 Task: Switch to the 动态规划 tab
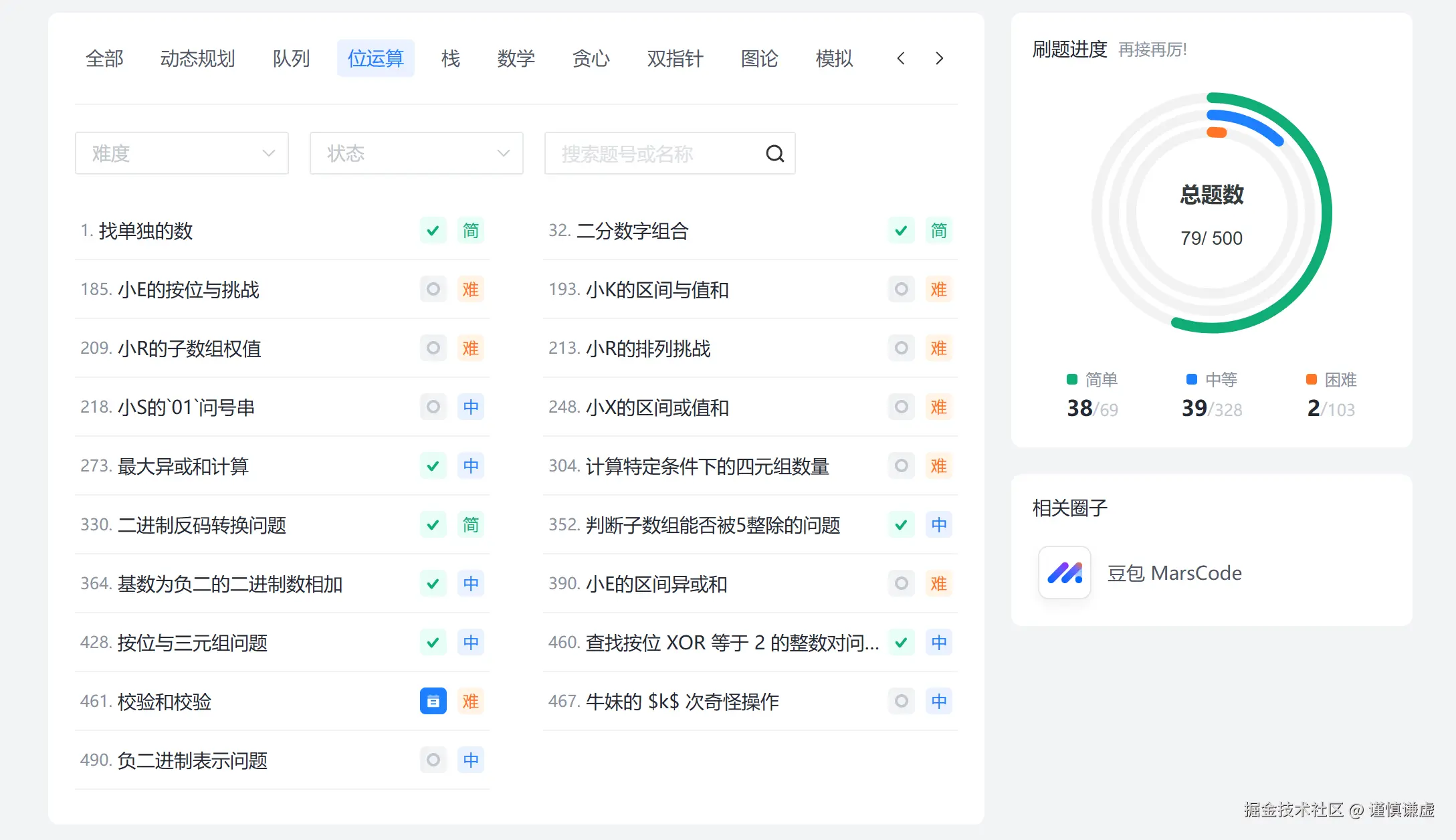[197, 59]
